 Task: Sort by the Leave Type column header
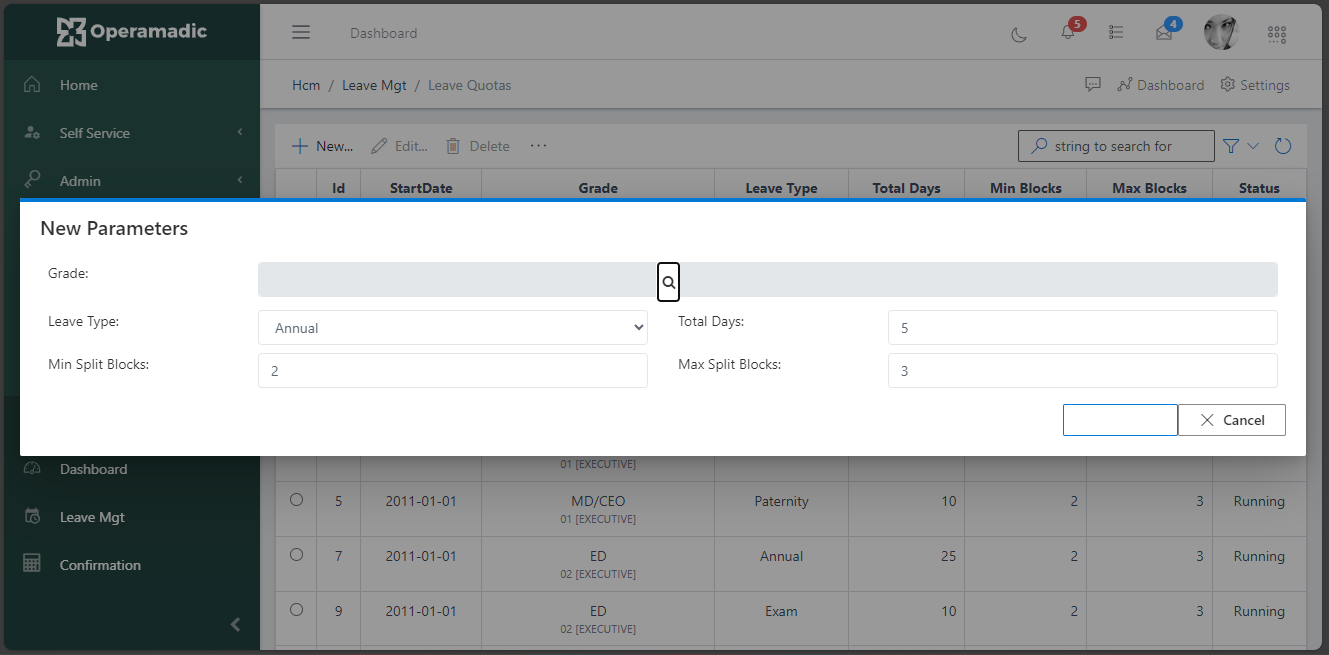[x=781, y=188]
